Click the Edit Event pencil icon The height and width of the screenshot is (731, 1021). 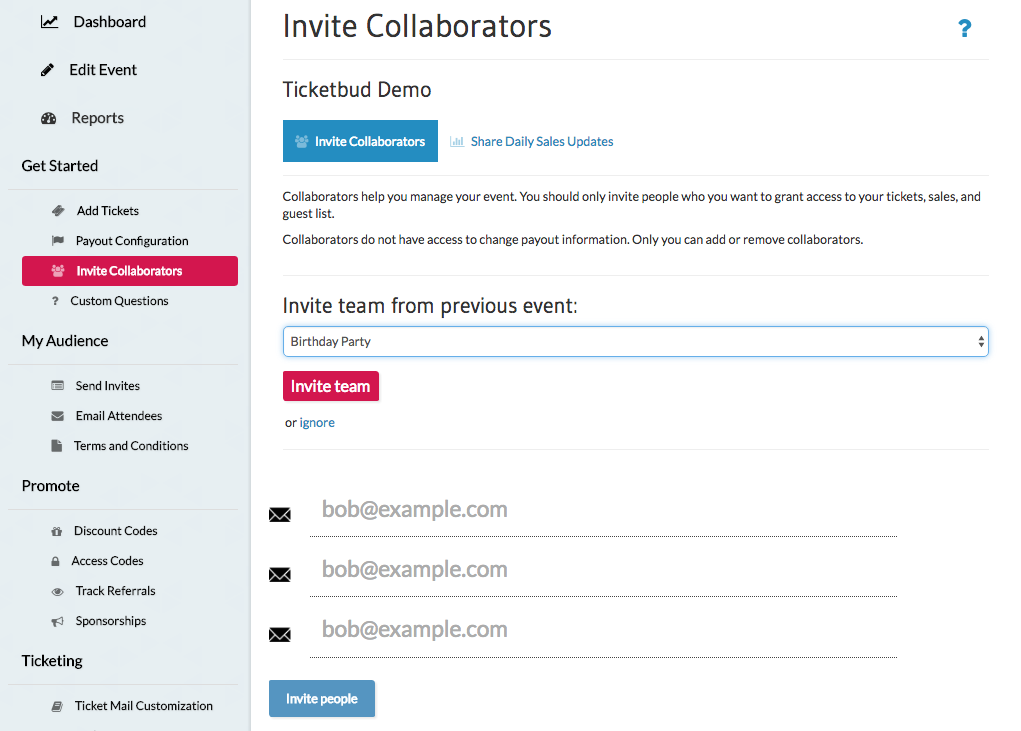[x=47, y=70]
